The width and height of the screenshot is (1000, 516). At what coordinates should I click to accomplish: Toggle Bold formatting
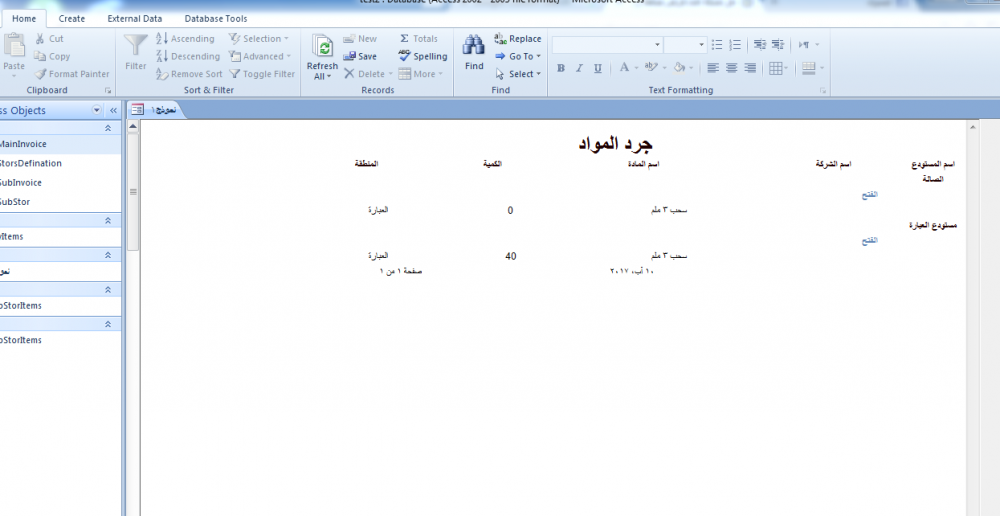pyautogui.click(x=561, y=68)
